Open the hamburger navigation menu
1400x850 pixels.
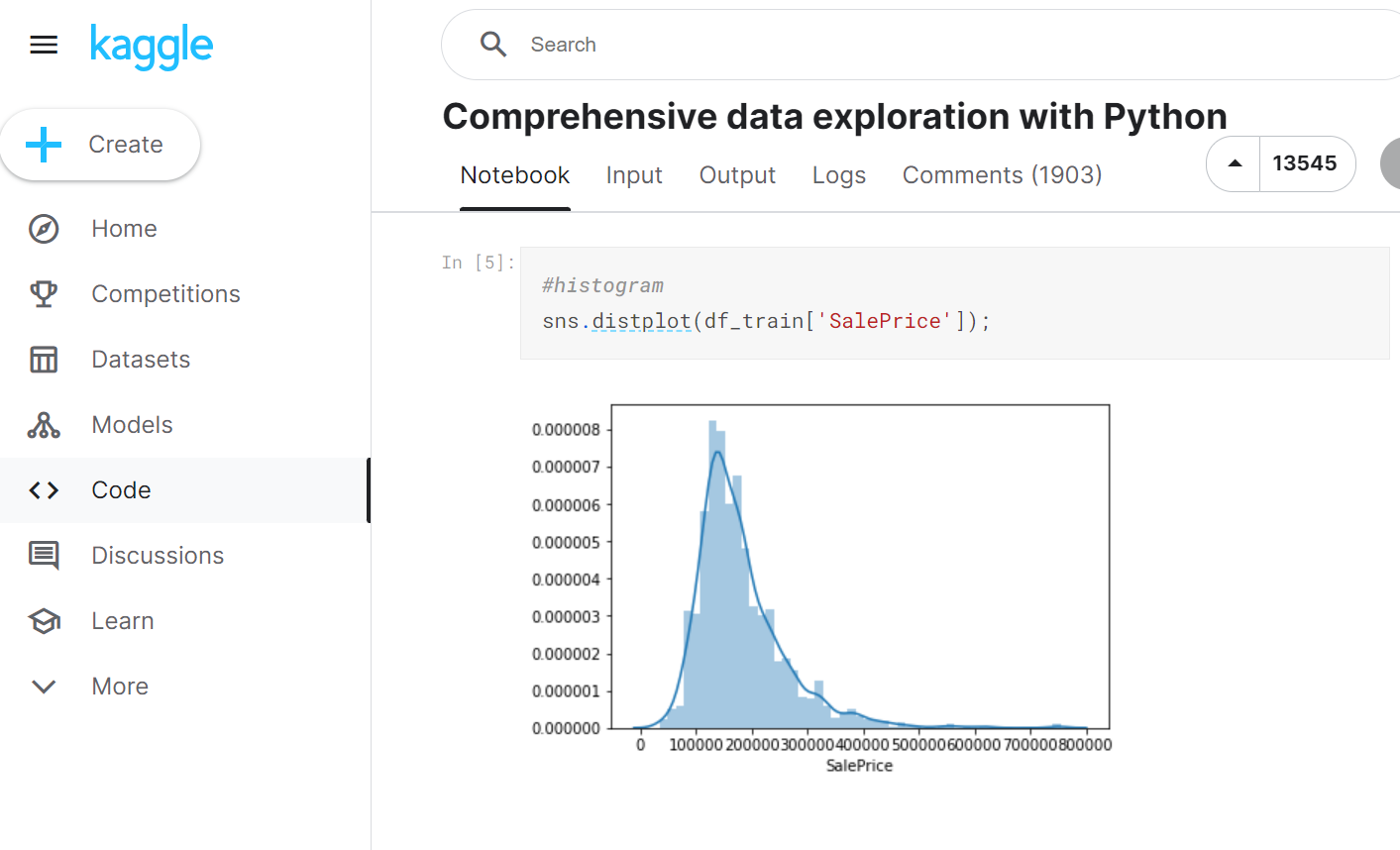(x=44, y=45)
